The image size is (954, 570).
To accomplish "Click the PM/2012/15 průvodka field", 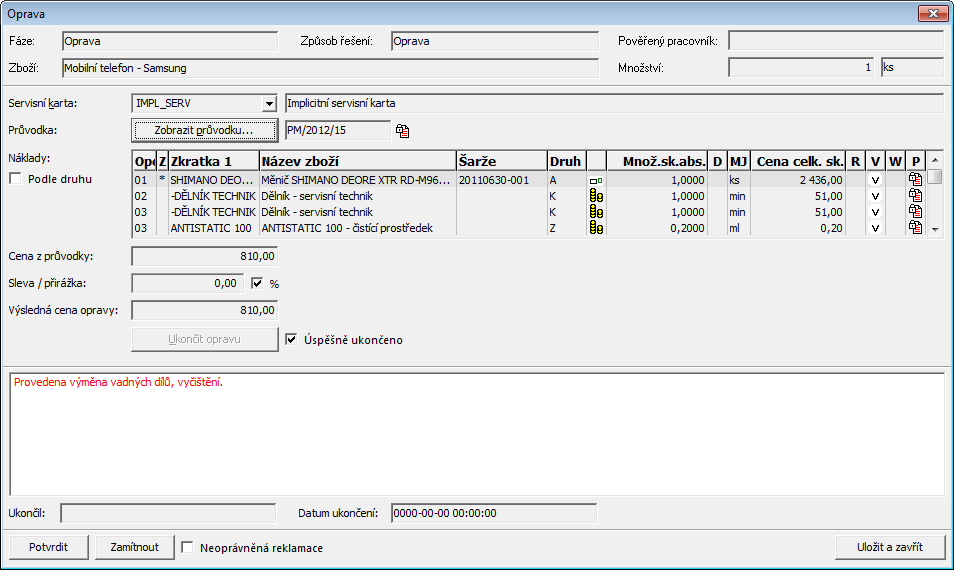I will 338,130.
